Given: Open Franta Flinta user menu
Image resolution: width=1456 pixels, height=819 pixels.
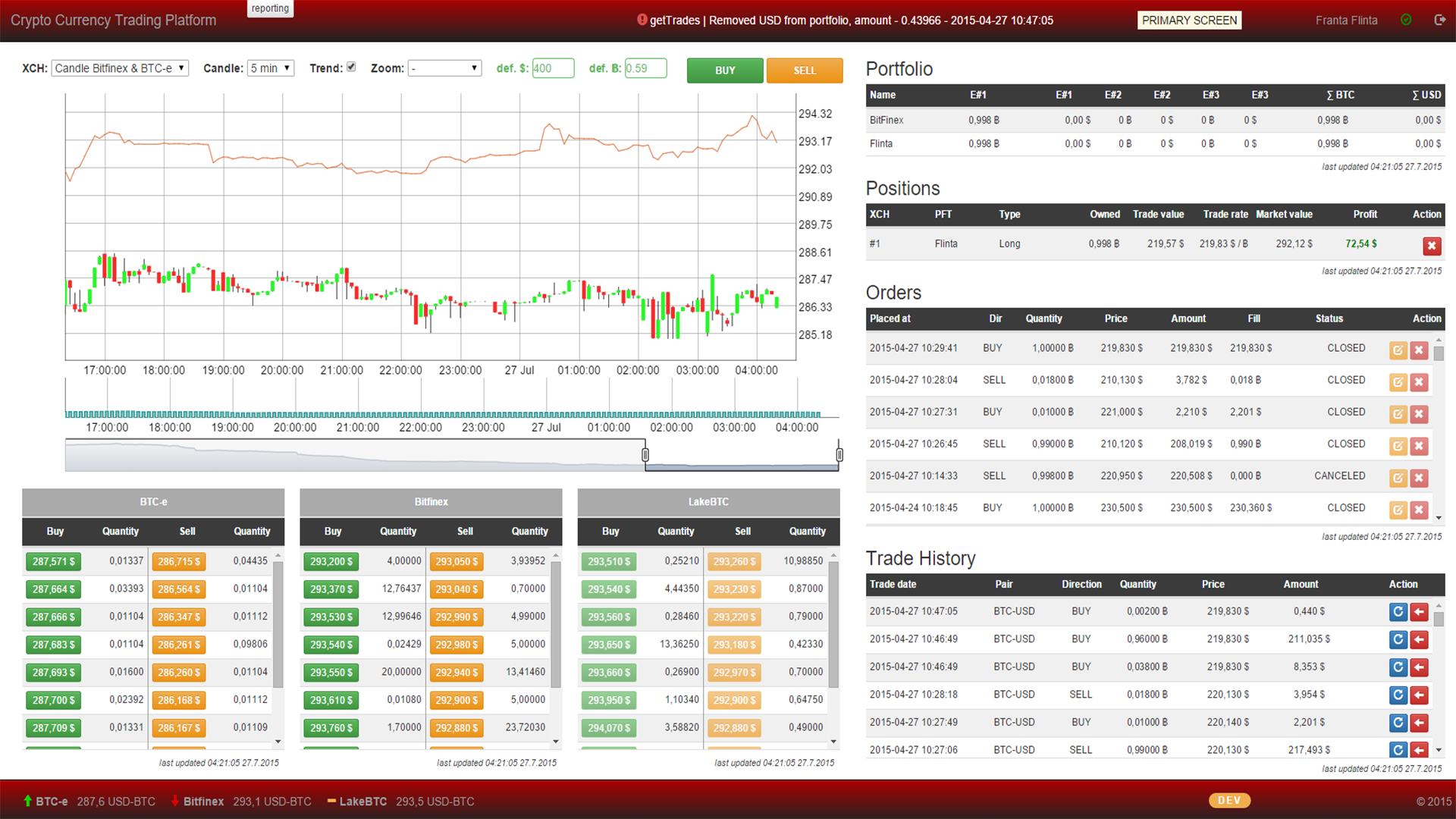Looking at the screenshot, I should 1346,20.
